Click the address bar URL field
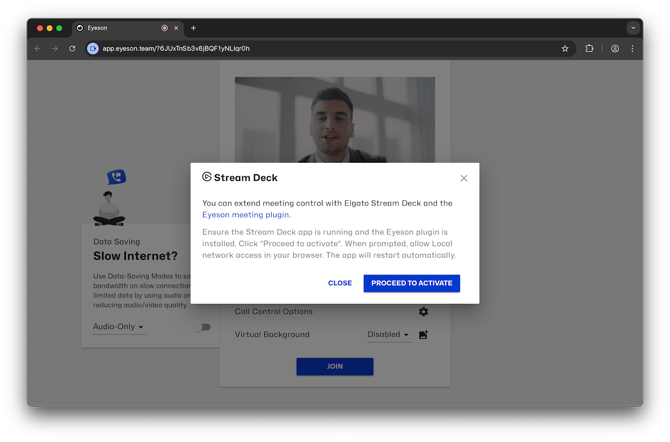Viewport: 670px width, 442px height. [x=300, y=48]
